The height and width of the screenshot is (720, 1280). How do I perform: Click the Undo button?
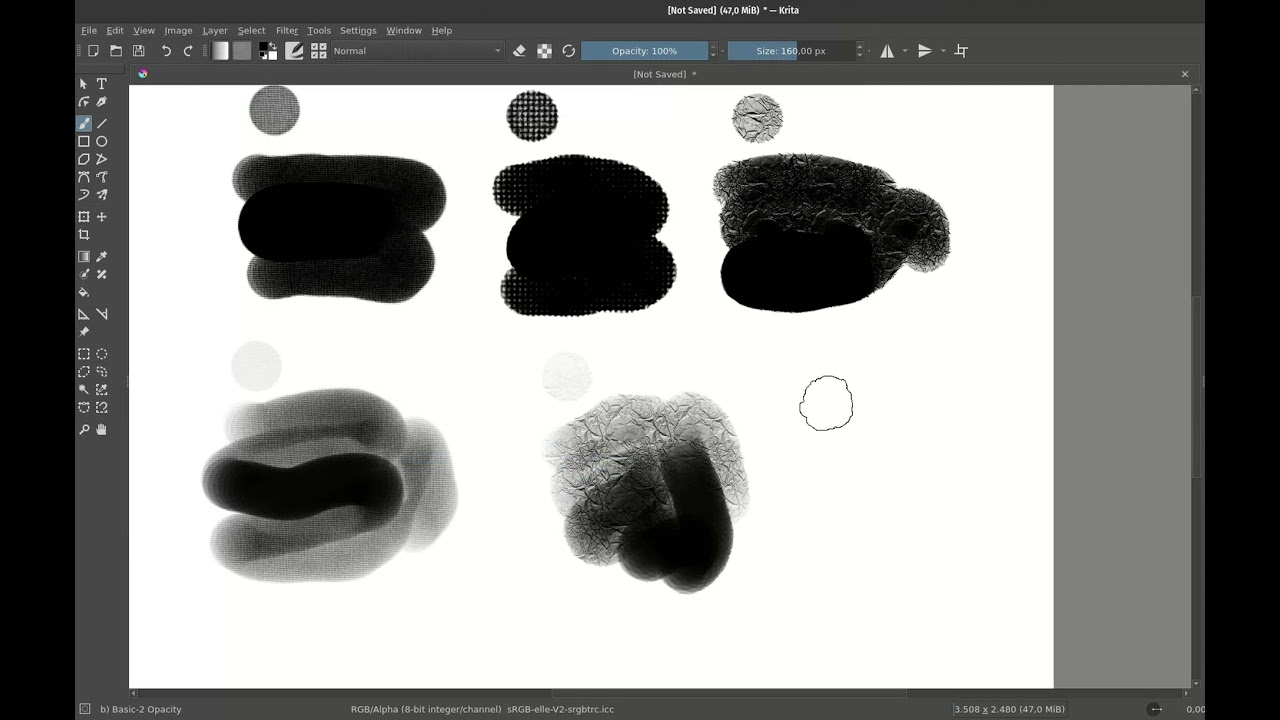click(166, 51)
